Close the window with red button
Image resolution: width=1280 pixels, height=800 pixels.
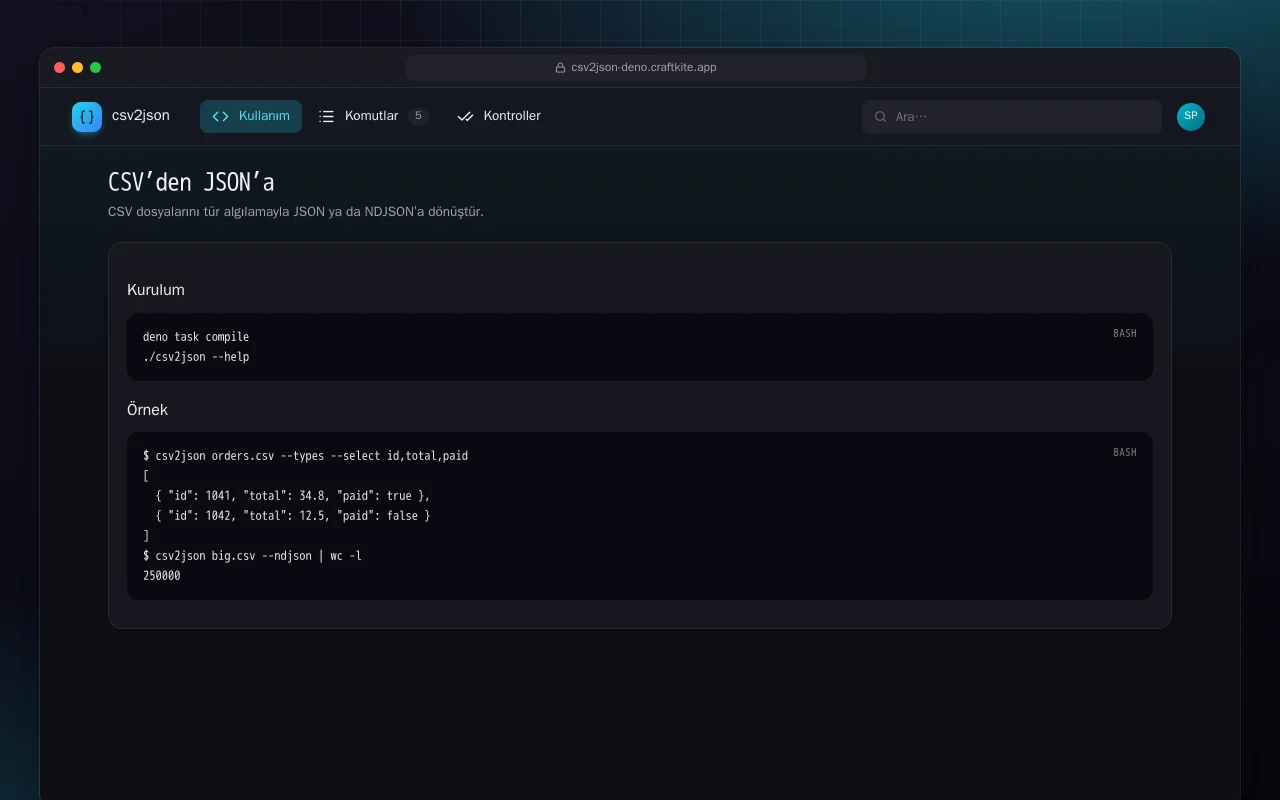(60, 68)
